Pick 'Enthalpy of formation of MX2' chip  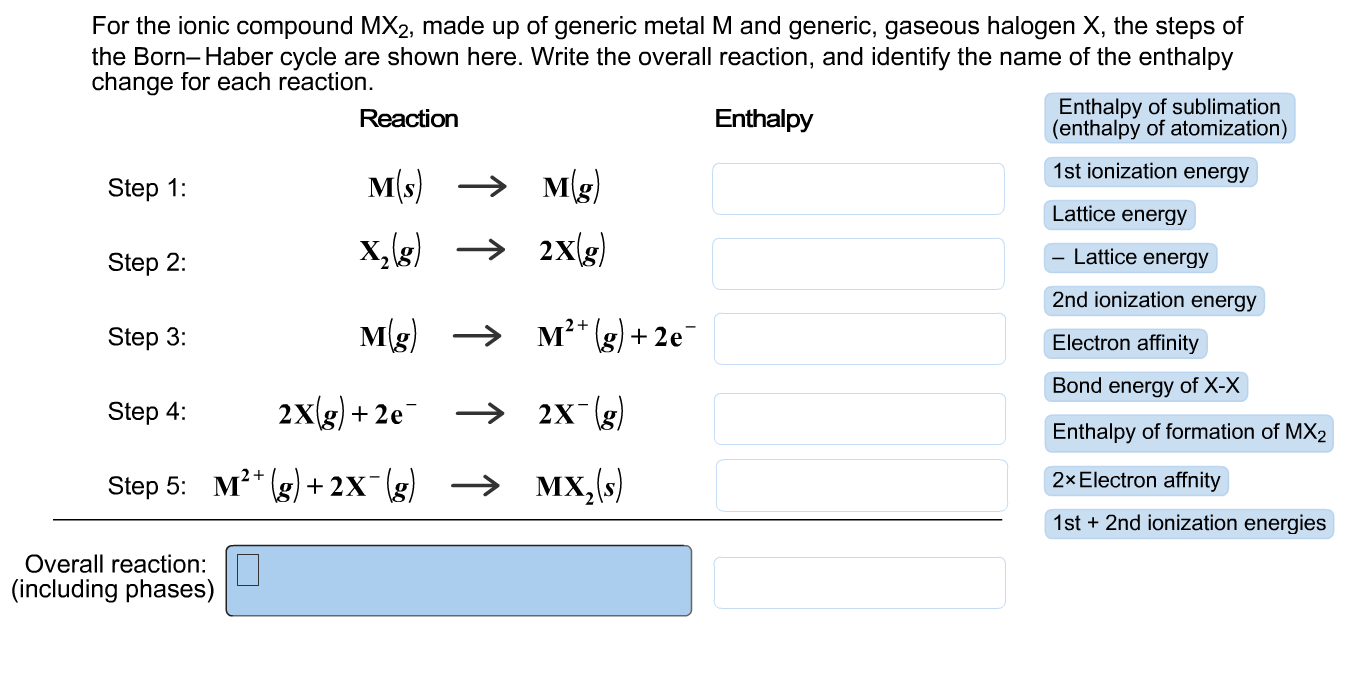pyautogui.click(x=1188, y=432)
